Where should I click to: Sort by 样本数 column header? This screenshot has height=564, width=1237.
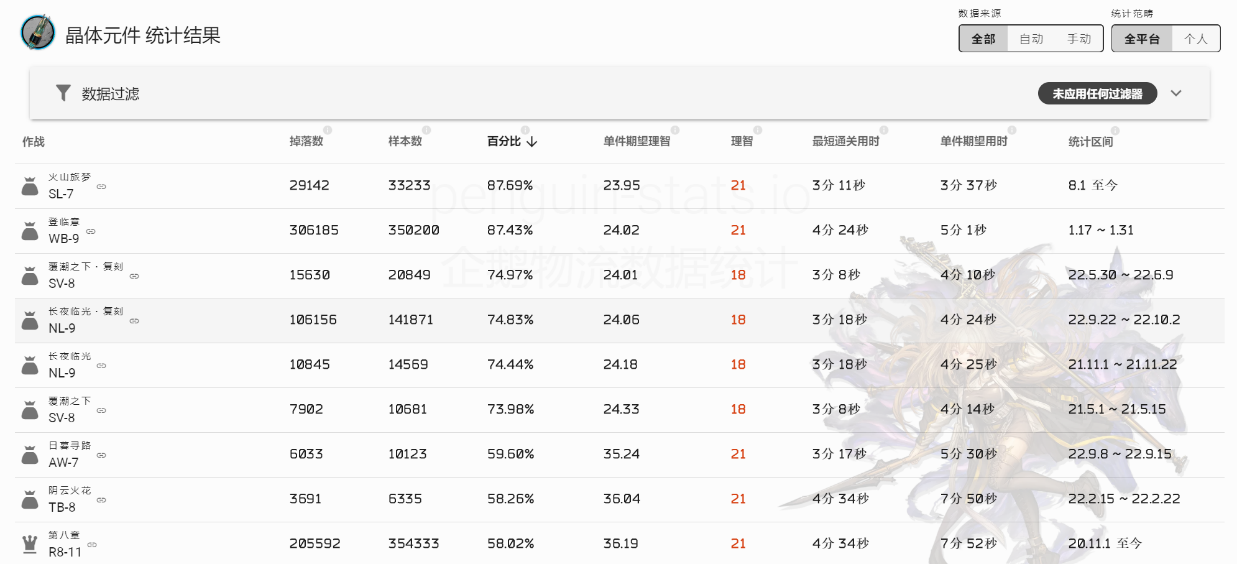(405, 142)
